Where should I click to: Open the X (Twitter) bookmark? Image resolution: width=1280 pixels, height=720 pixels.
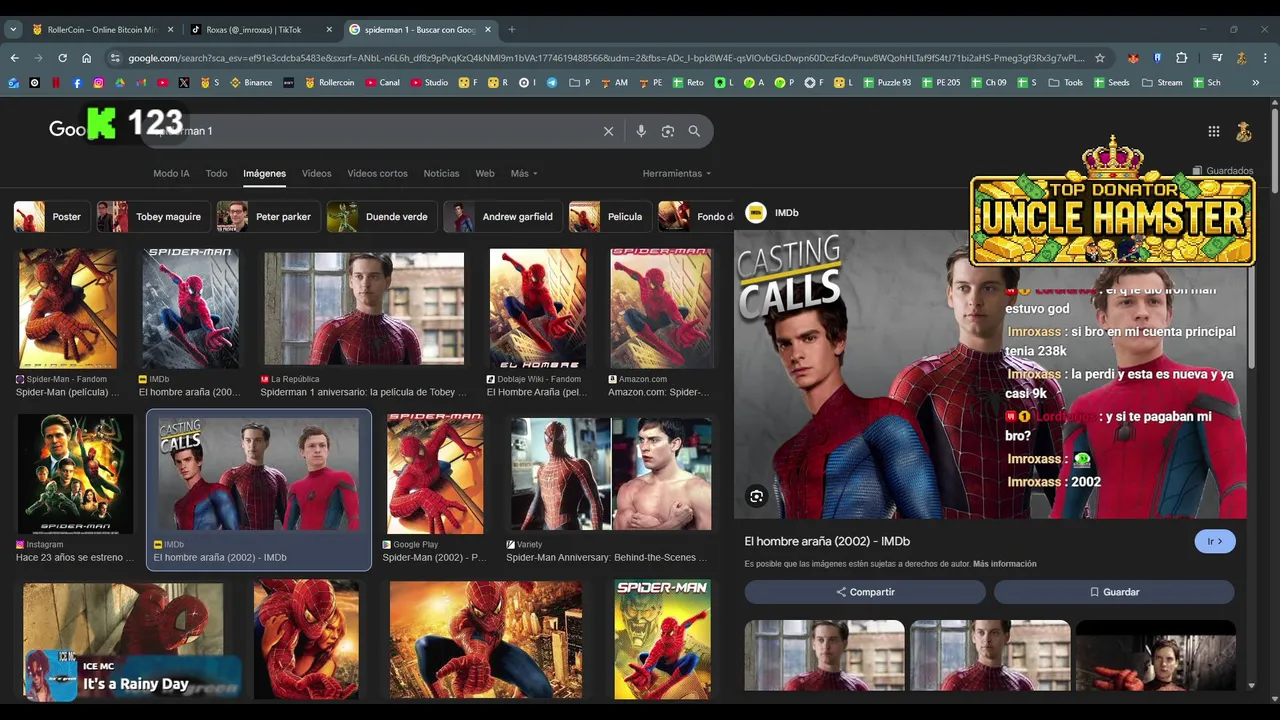[x=184, y=83]
